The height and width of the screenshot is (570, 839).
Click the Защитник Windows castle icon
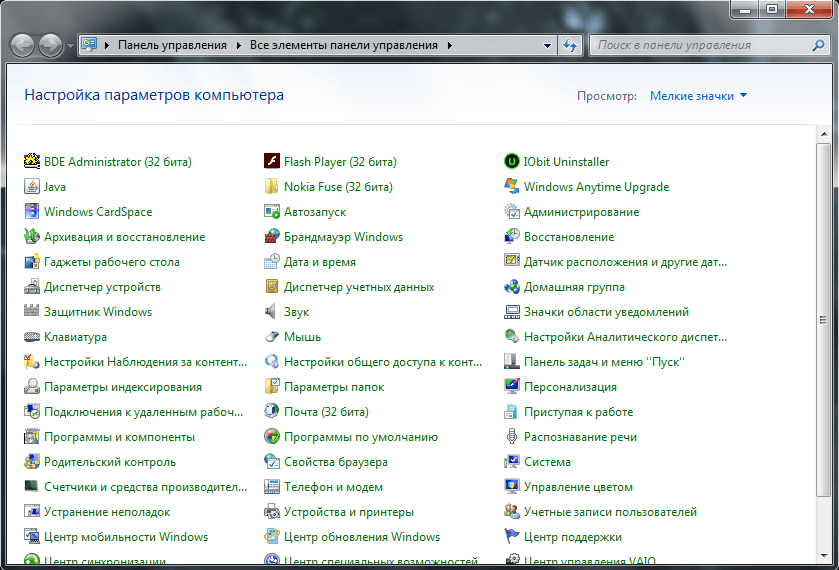[x=32, y=311]
